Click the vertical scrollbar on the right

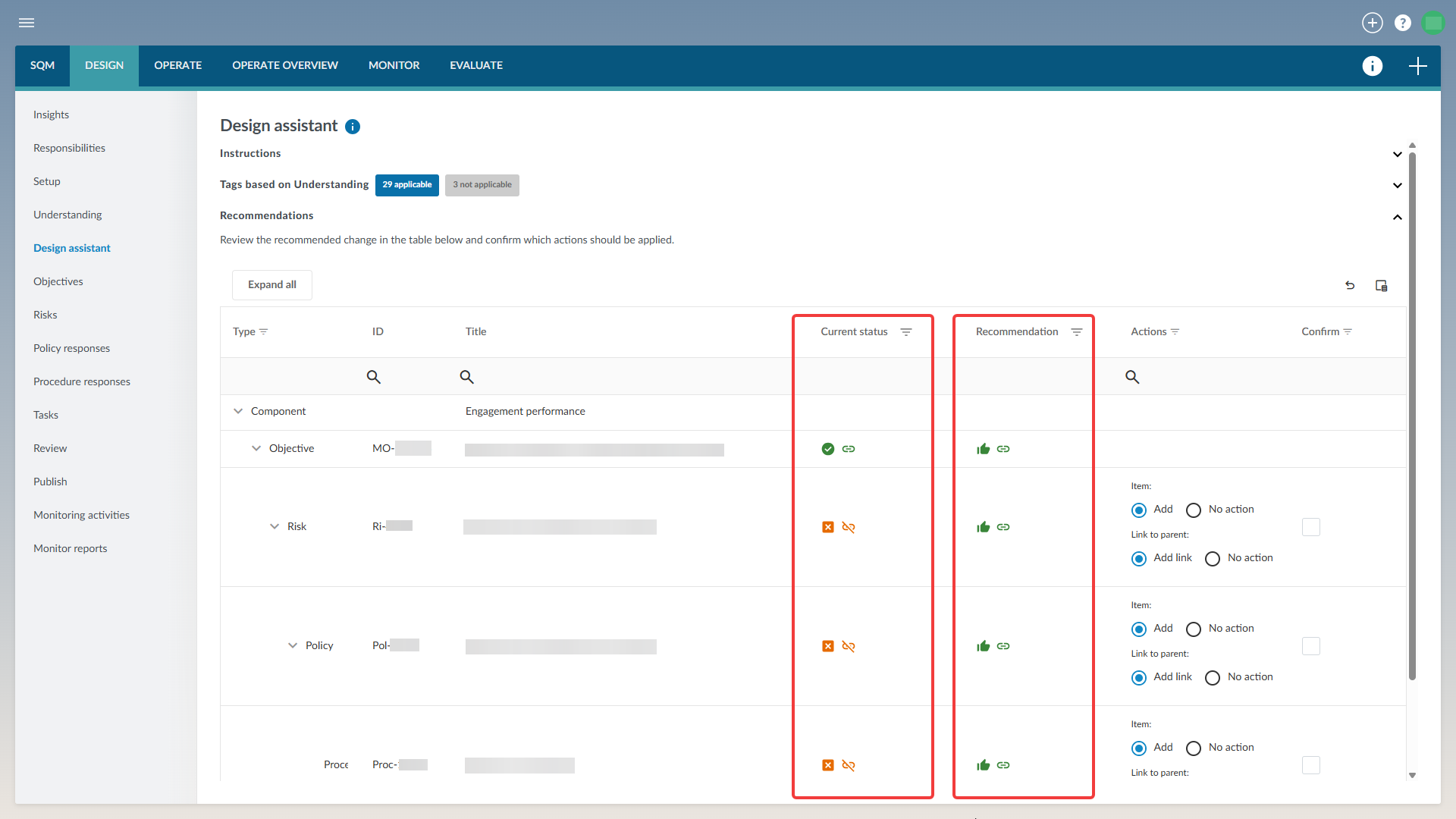pos(1412,417)
